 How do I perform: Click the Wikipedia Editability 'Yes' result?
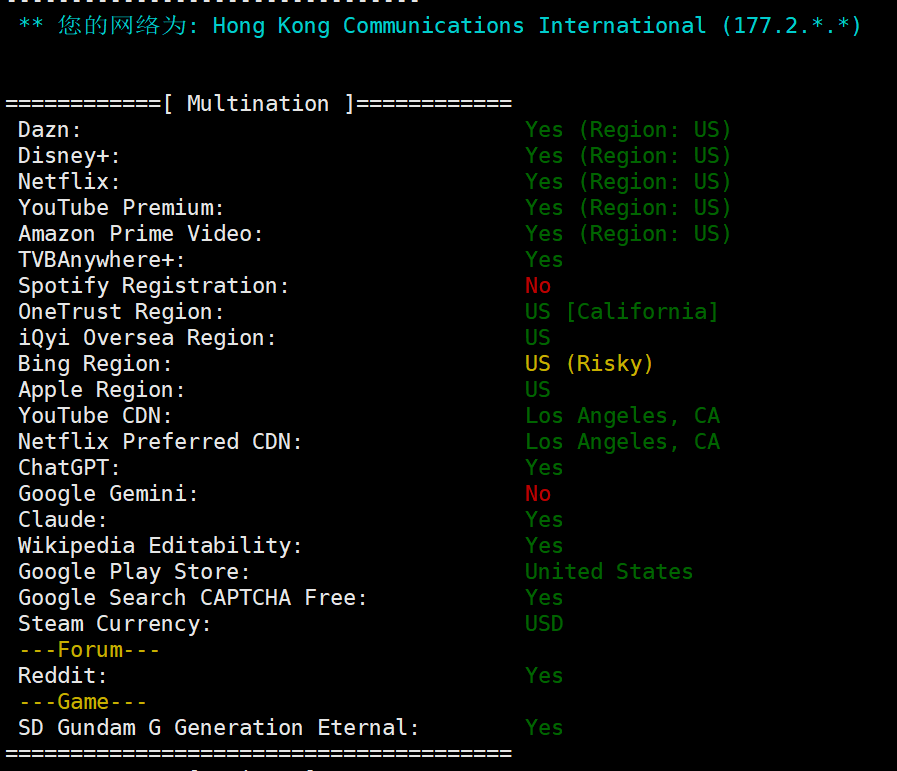click(x=544, y=546)
